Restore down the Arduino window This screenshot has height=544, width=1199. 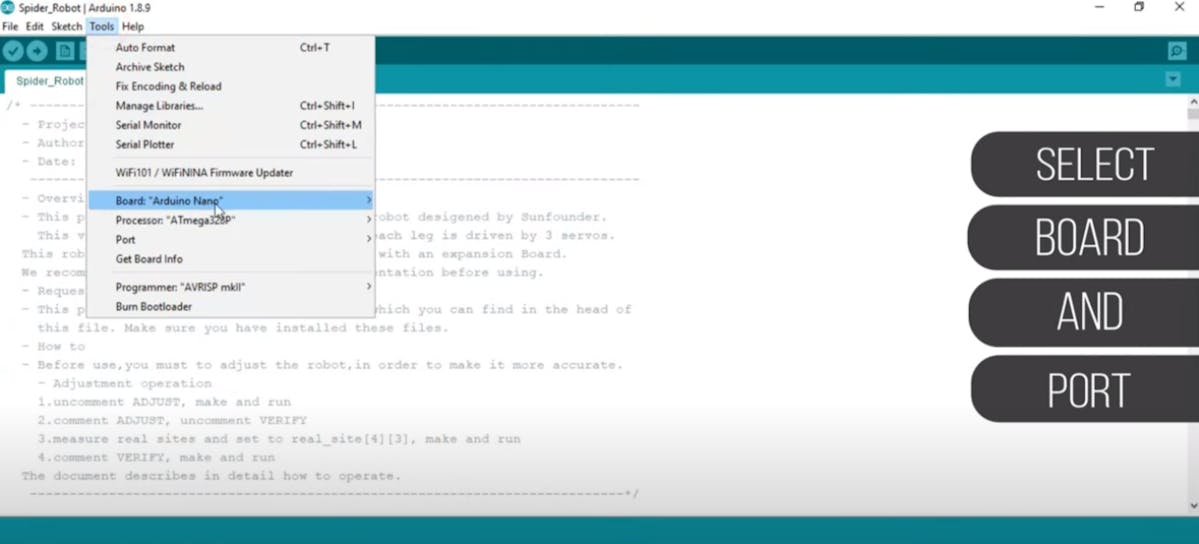(x=1139, y=7)
